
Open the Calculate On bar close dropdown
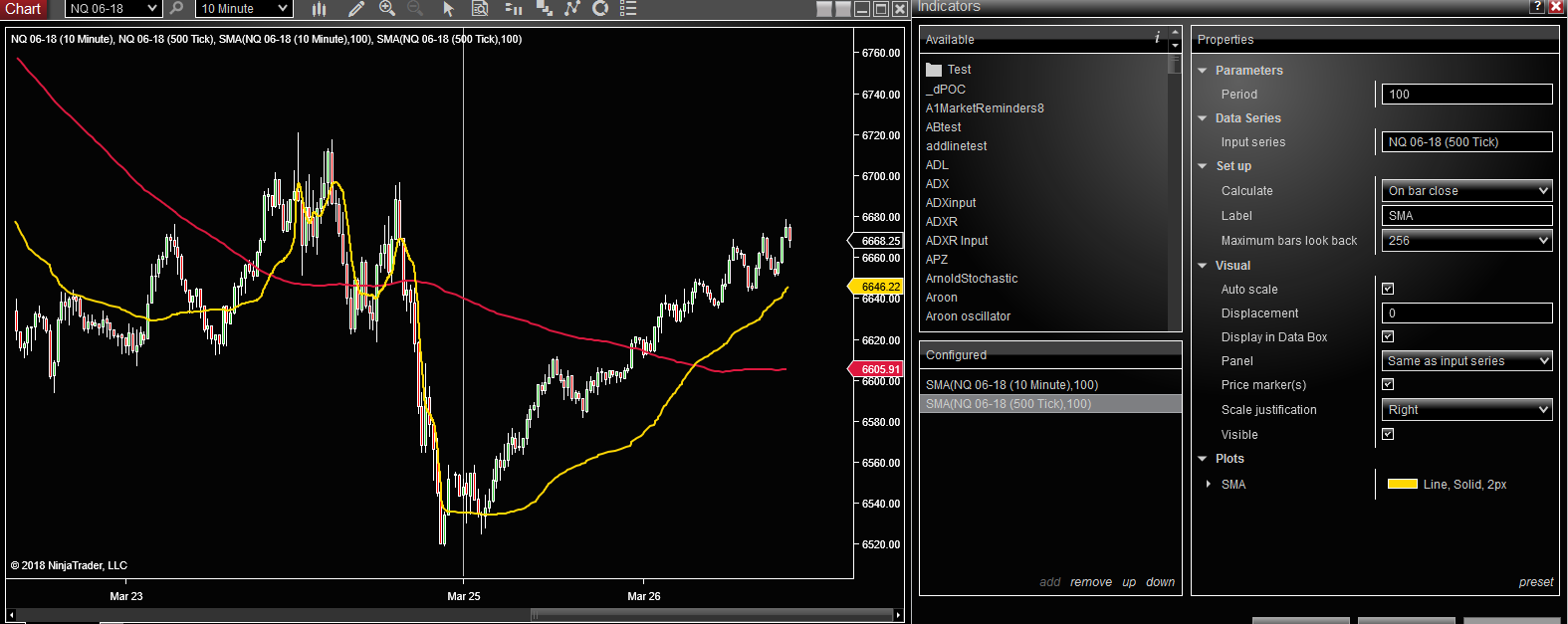[x=1466, y=190]
